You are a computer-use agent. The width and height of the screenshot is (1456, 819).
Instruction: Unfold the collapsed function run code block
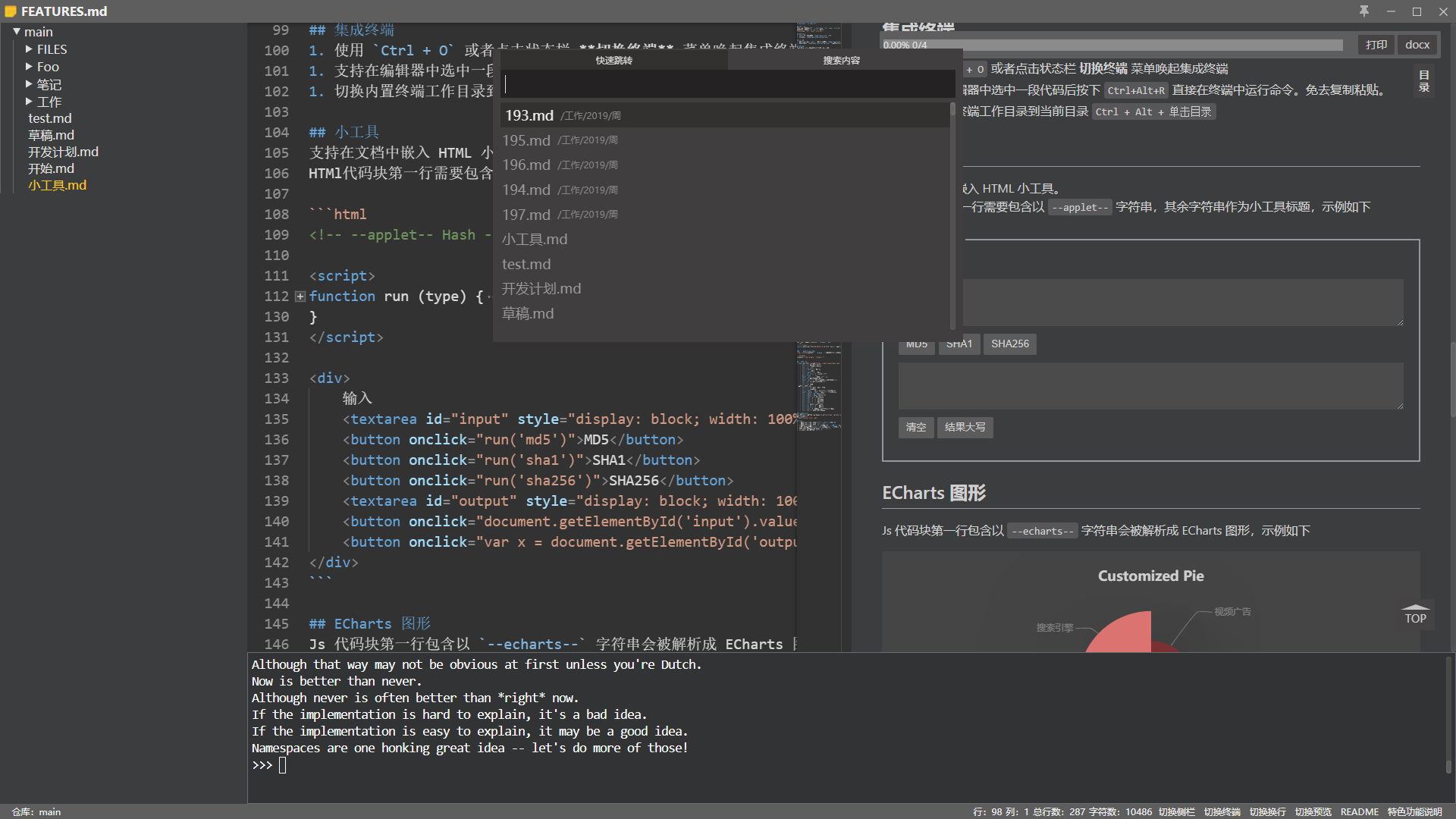click(300, 297)
